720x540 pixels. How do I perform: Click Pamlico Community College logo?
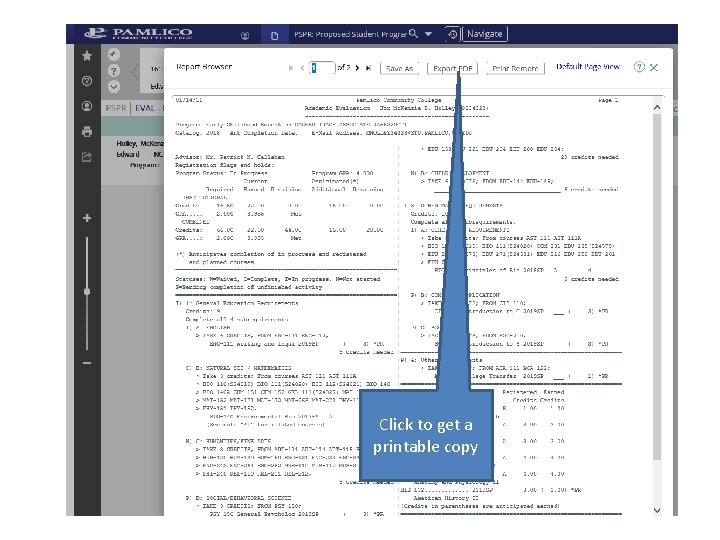click(x=138, y=34)
